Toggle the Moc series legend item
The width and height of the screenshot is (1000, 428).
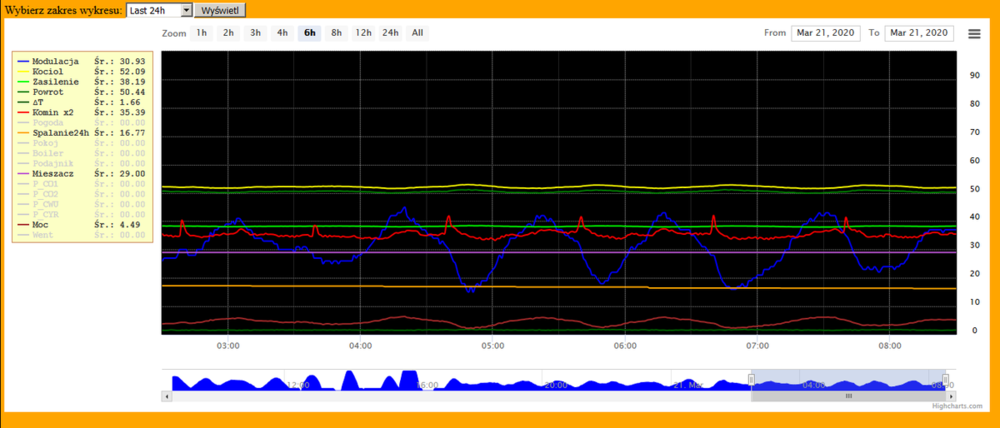(41, 225)
